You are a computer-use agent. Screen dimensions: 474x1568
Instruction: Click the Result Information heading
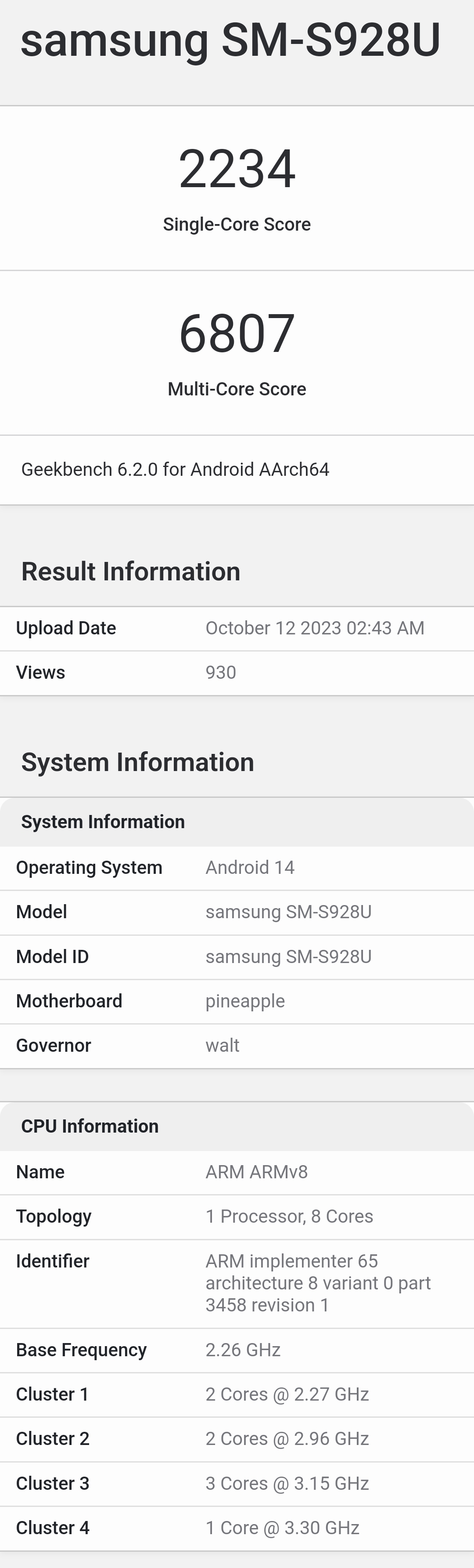tap(131, 572)
